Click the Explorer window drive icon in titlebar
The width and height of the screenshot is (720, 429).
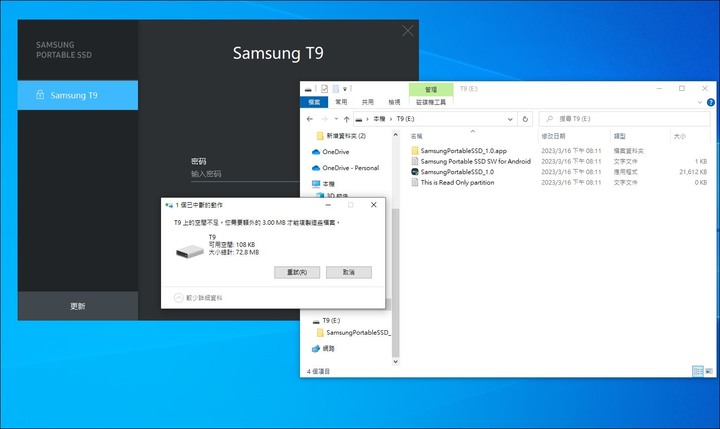point(308,89)
